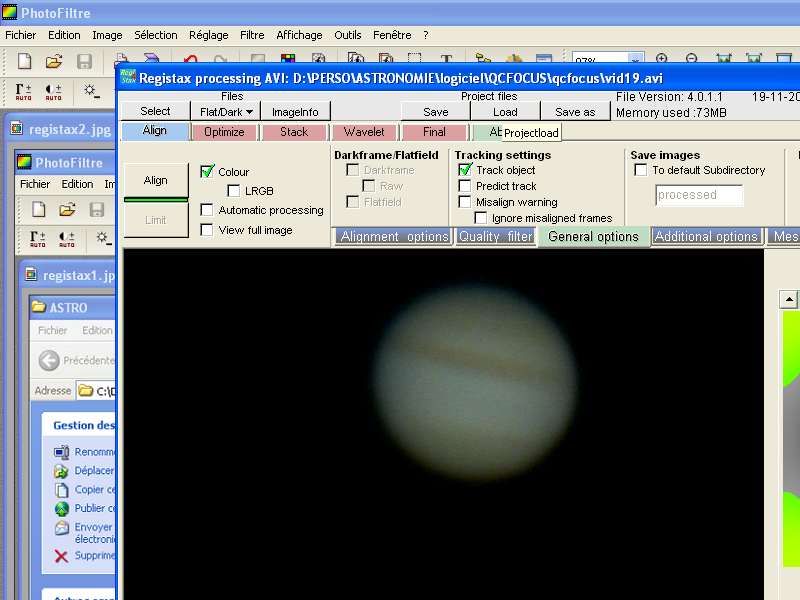Click the red X Supprimer icon
800x600 pixels.
point(61,556)
